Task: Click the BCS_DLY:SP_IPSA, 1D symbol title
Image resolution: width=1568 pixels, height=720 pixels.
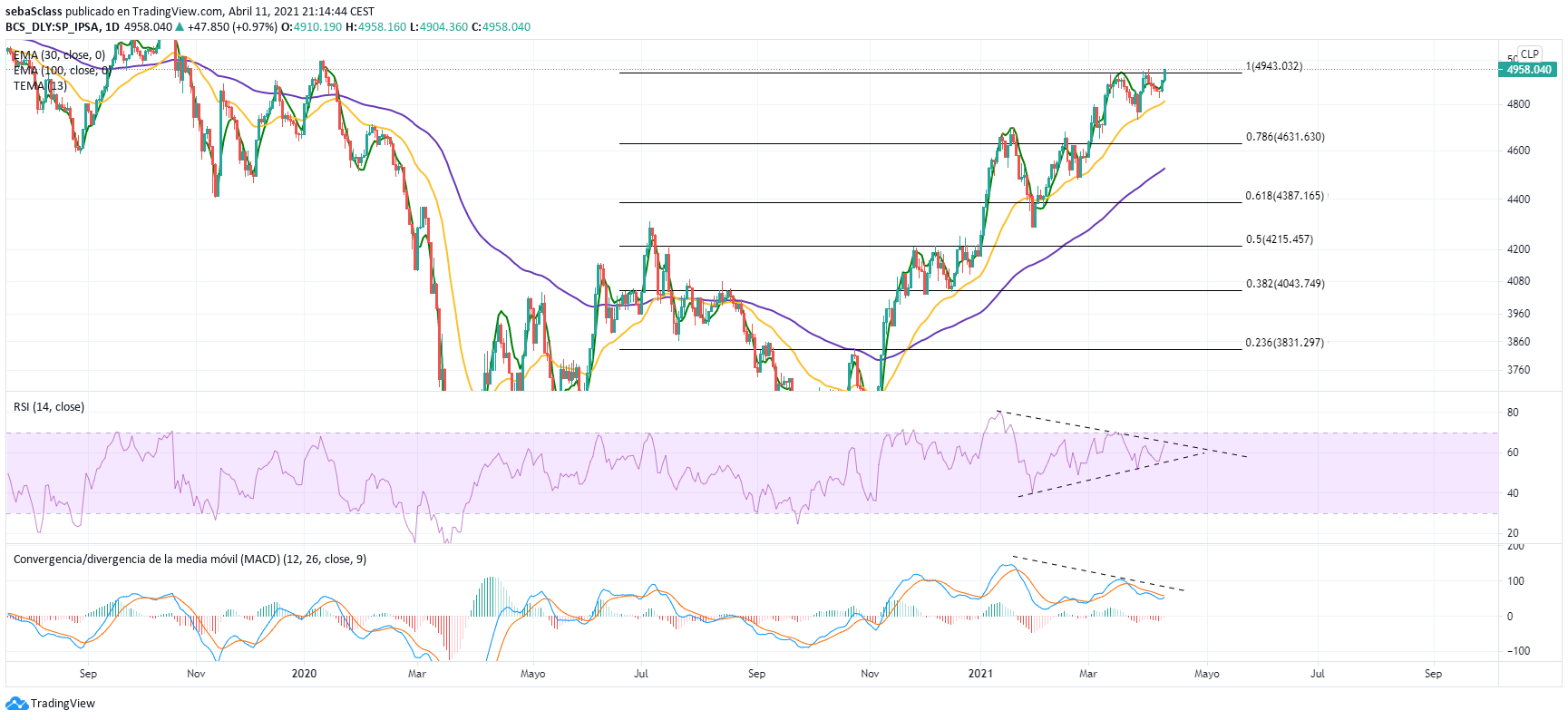Action: (x=63, y=27)
